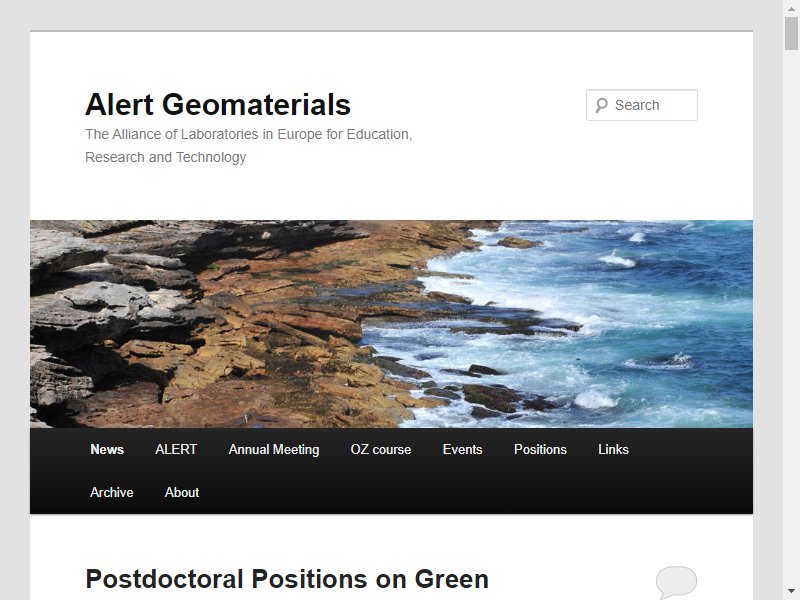Click the coastal rocks header image
This screenshot has width=800, height=600.
pos(391,324)
